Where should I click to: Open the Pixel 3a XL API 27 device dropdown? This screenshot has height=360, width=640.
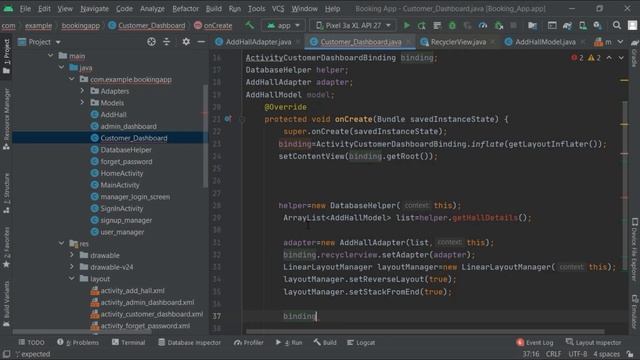click(353, 25)
